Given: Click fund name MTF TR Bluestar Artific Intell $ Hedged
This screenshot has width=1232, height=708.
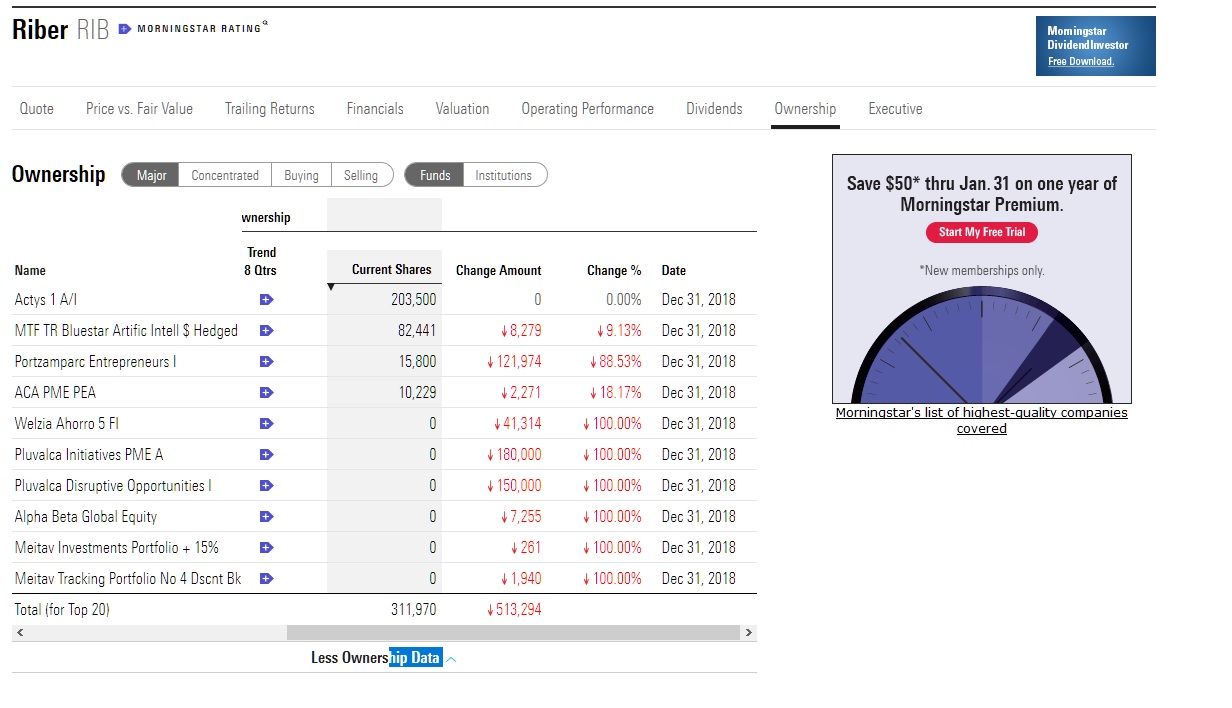Looking at the screenshot, I should 126,330.
